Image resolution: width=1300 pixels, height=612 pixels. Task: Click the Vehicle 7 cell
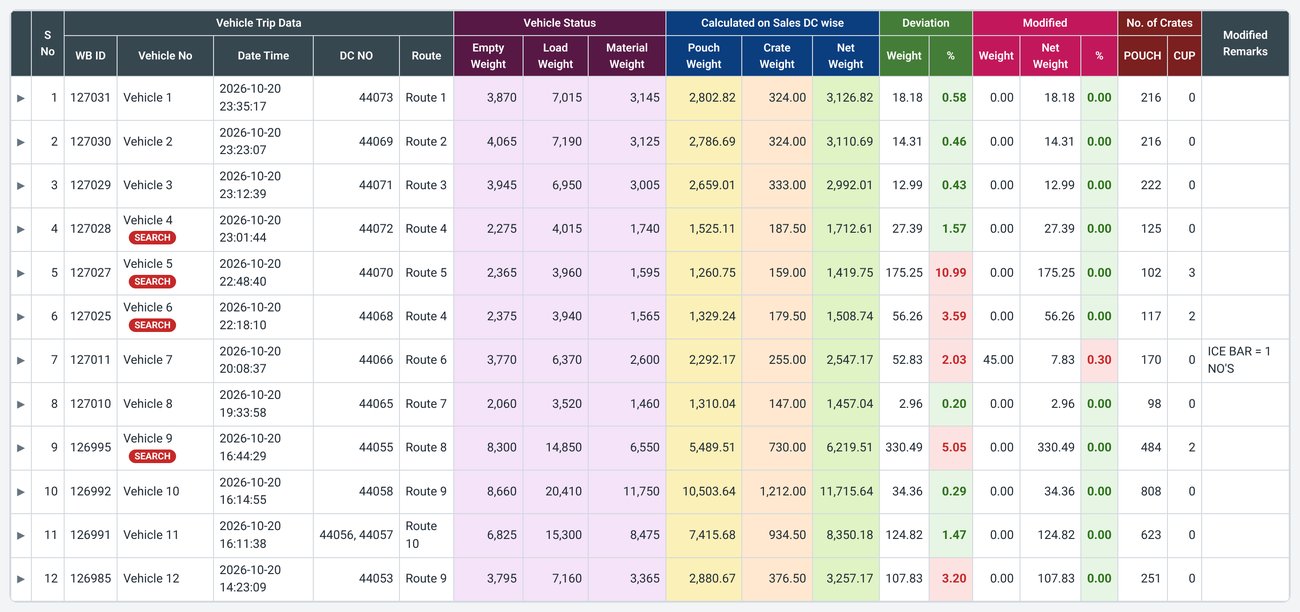(165, 360)
